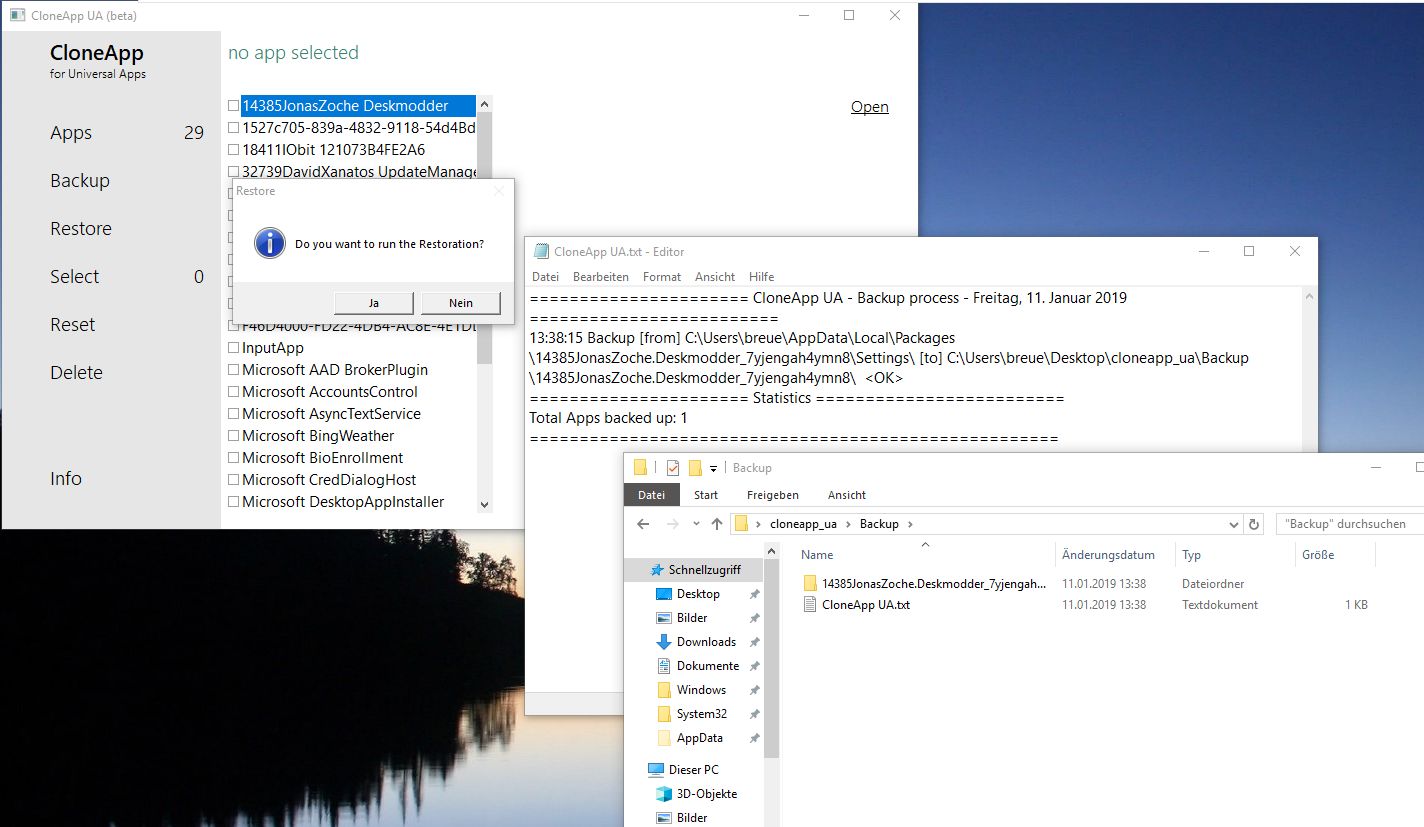Open the Datei menu in the Editor
The height and width of the screenshot is (827, 1424).
tap(546, 277)
